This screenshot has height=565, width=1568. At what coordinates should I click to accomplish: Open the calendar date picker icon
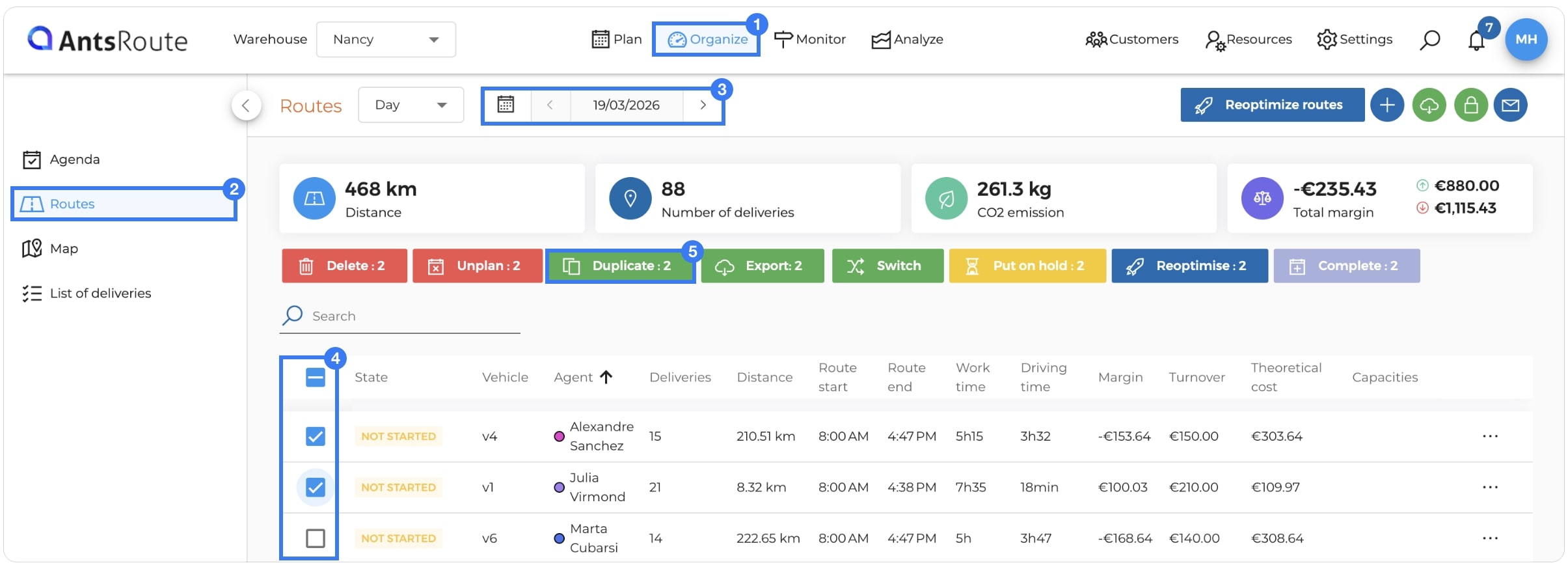coord(506,105)
